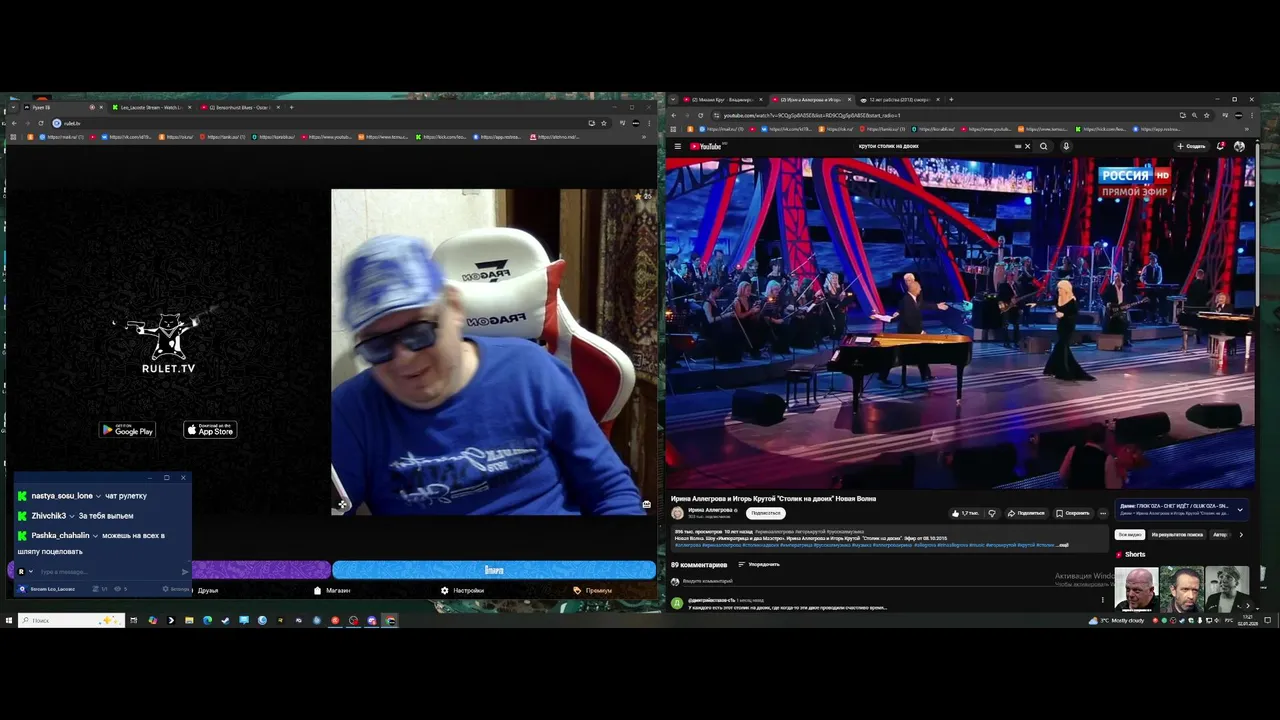The height and width of the screenshot is (720, 1280).
Task: Show hidden bookmarks chevron in the rulet.tv window
Action: [646, 136]
